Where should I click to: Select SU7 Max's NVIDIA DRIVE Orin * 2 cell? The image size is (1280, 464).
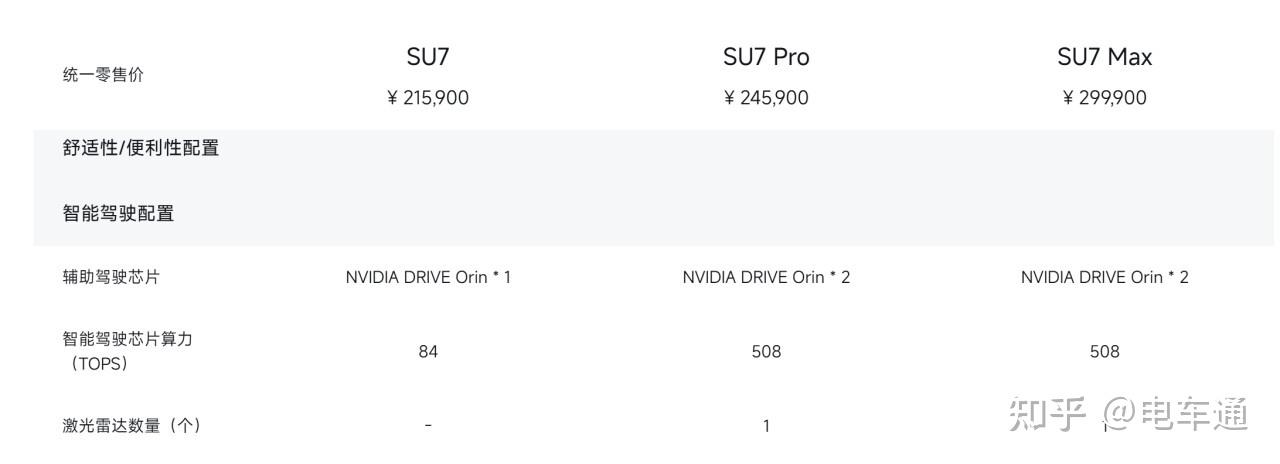click(x=1104, y=277)
